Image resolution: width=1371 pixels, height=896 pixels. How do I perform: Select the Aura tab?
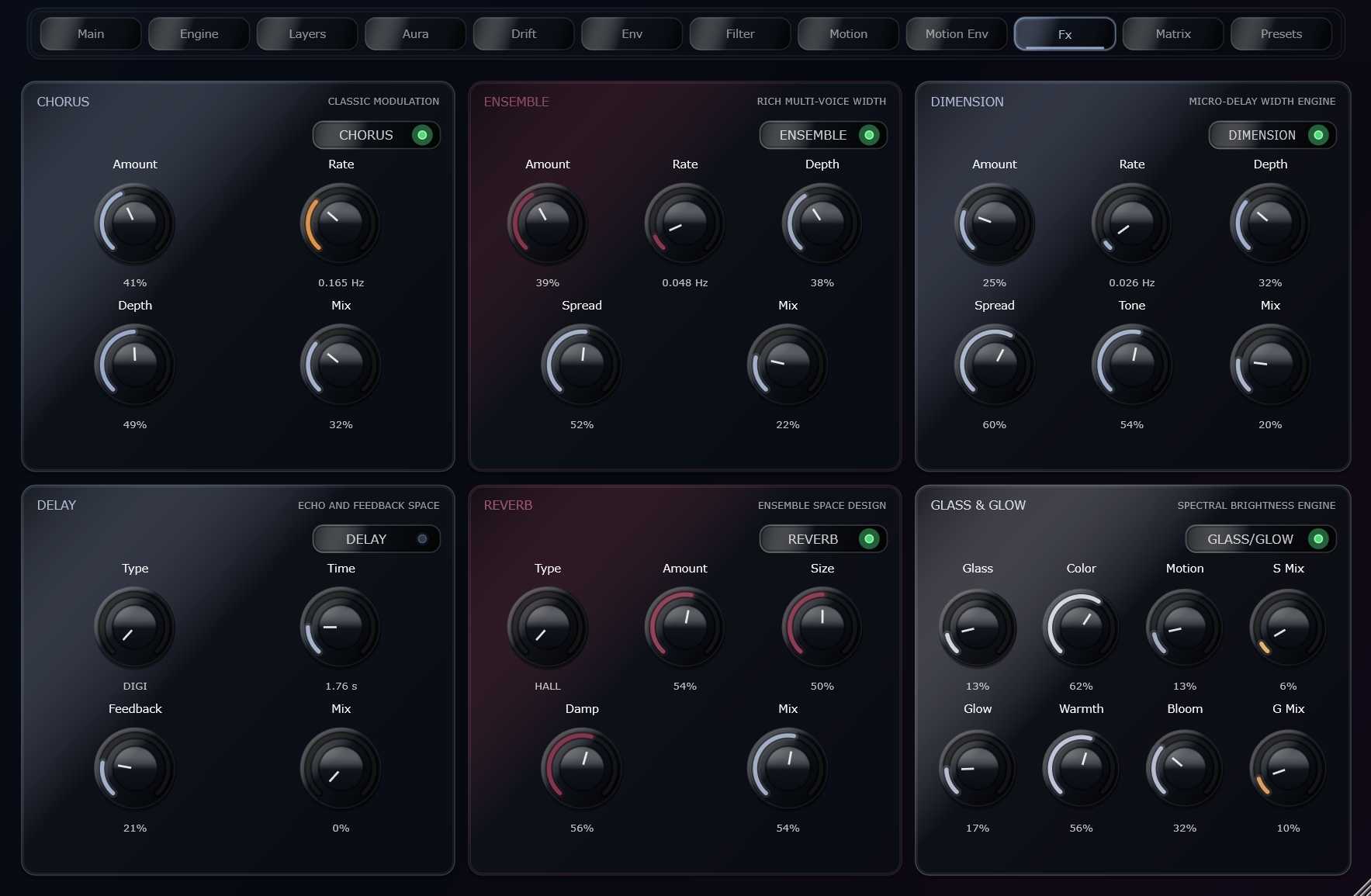[415, 34]
